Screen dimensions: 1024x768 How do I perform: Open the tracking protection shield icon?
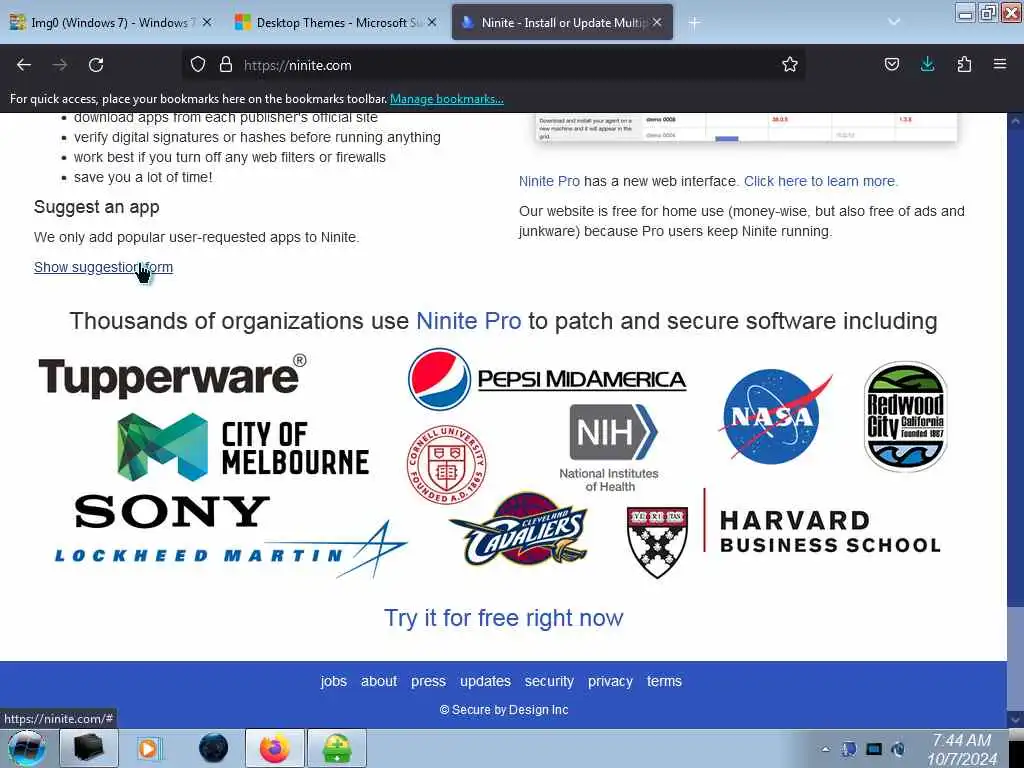click(x=198, y=65)
